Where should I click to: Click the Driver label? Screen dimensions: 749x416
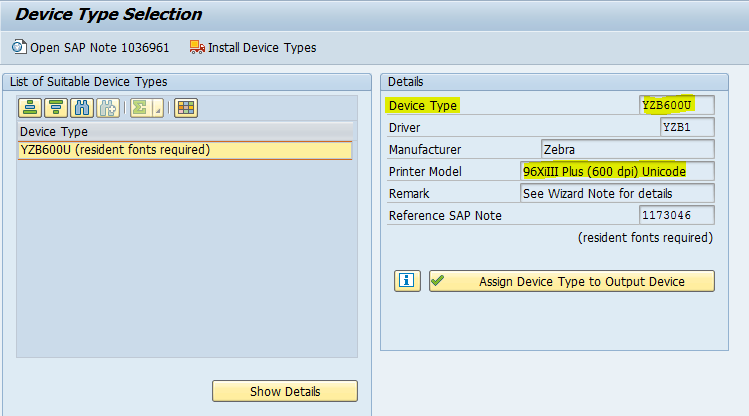404,128
